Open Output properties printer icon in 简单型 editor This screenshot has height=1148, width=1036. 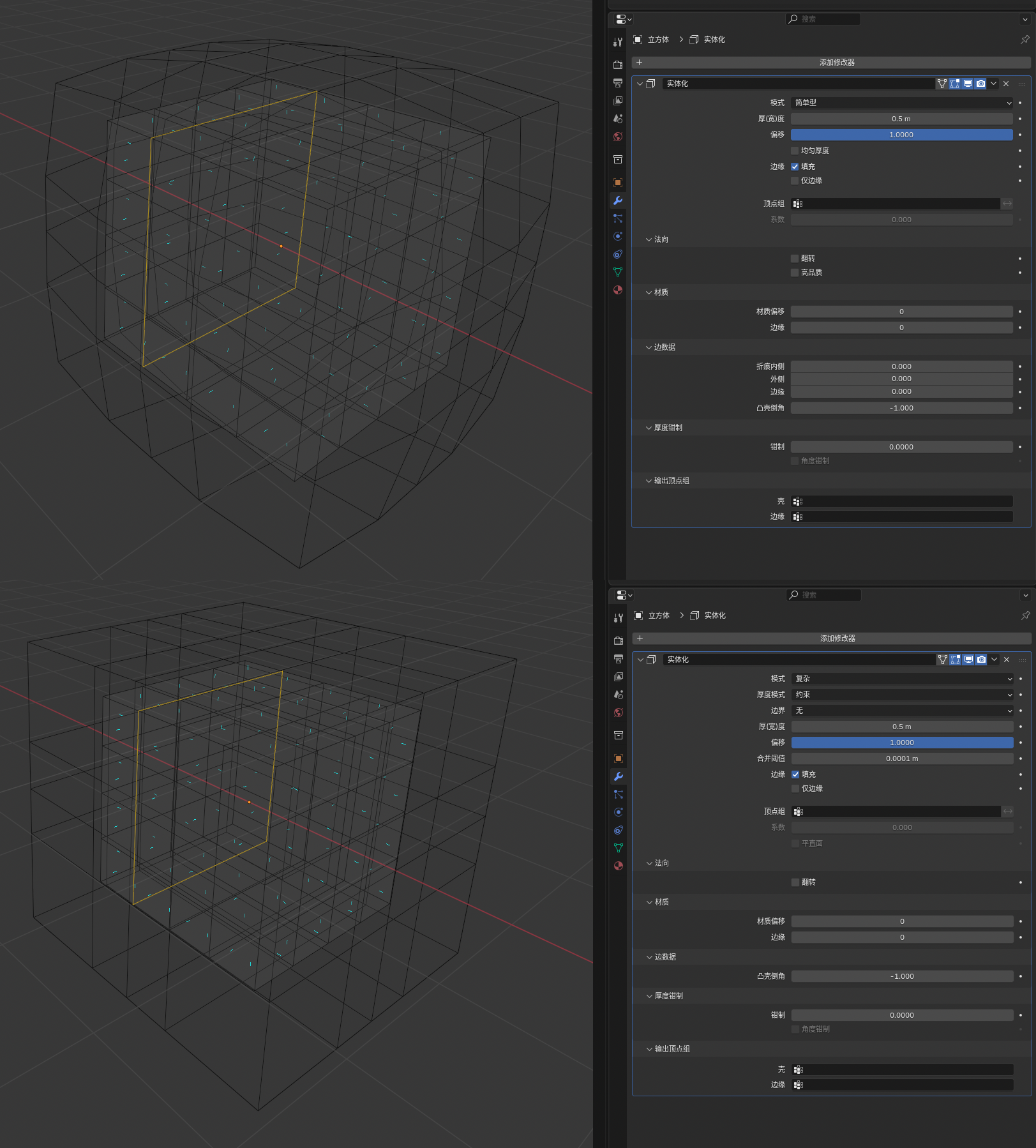618,83
